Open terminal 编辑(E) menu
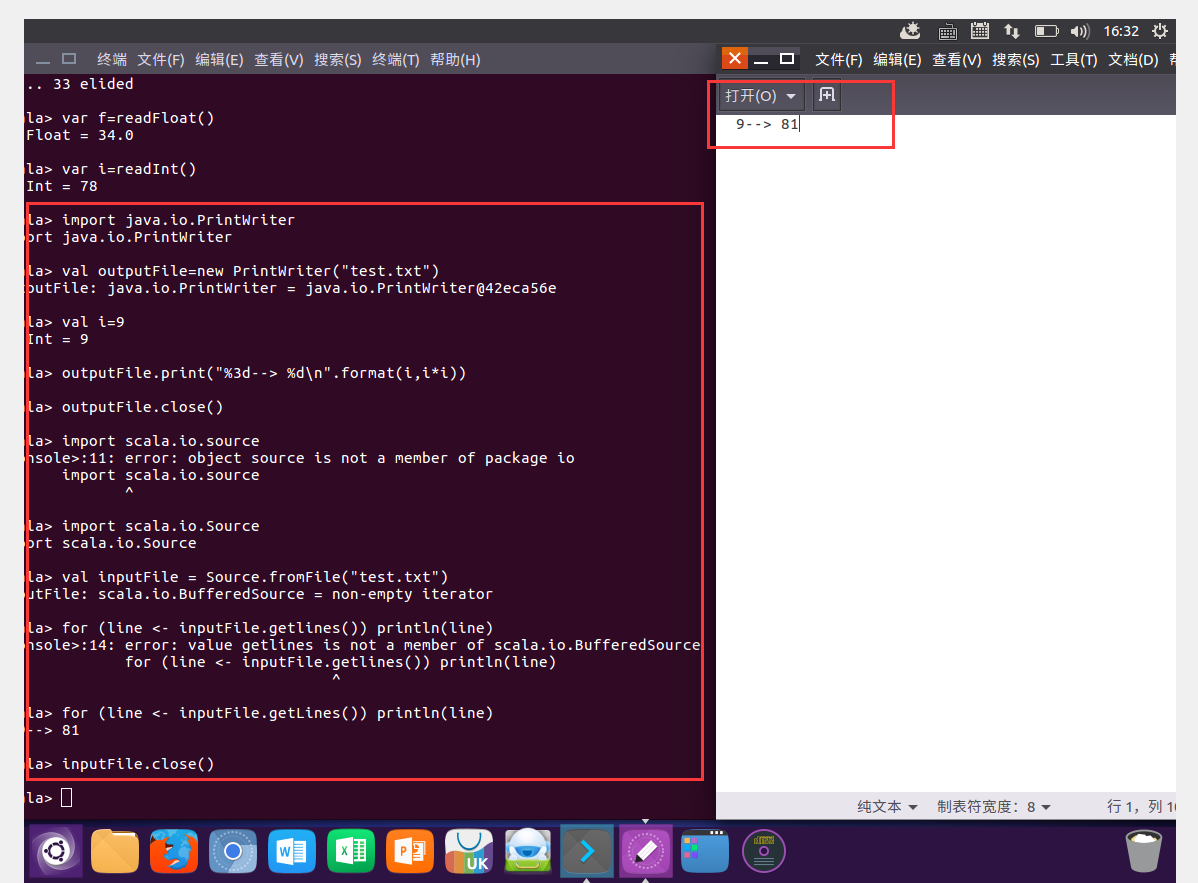1198x883 pixels. pos(219,60)
